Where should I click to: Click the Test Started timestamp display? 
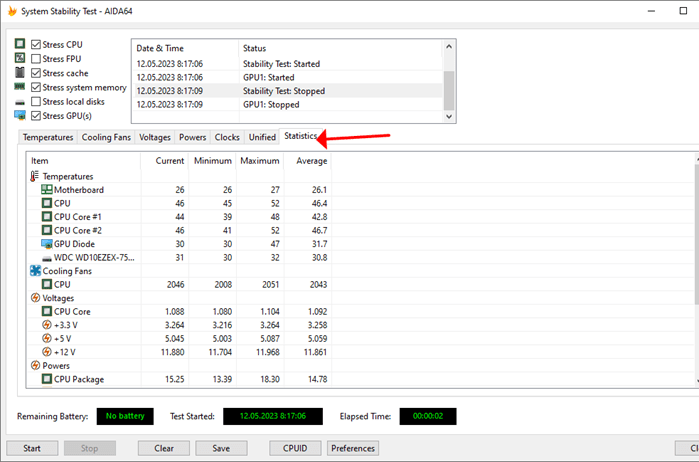[273, 416]
